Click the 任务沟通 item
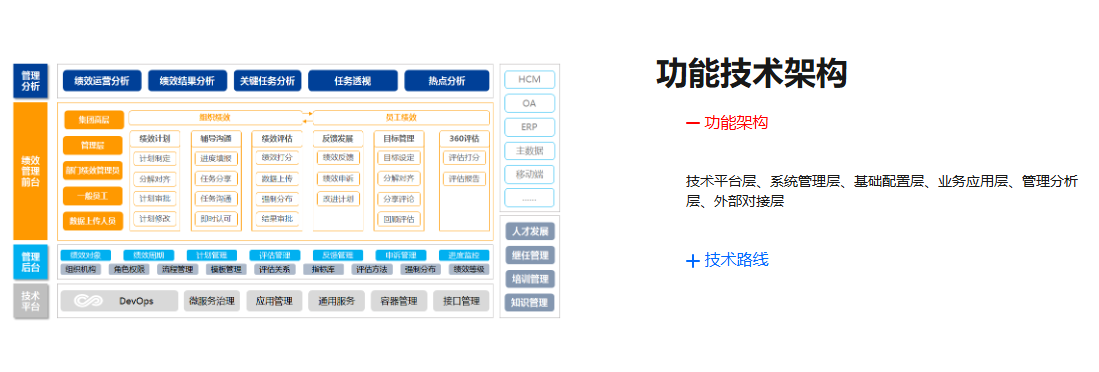 [216, 199]
